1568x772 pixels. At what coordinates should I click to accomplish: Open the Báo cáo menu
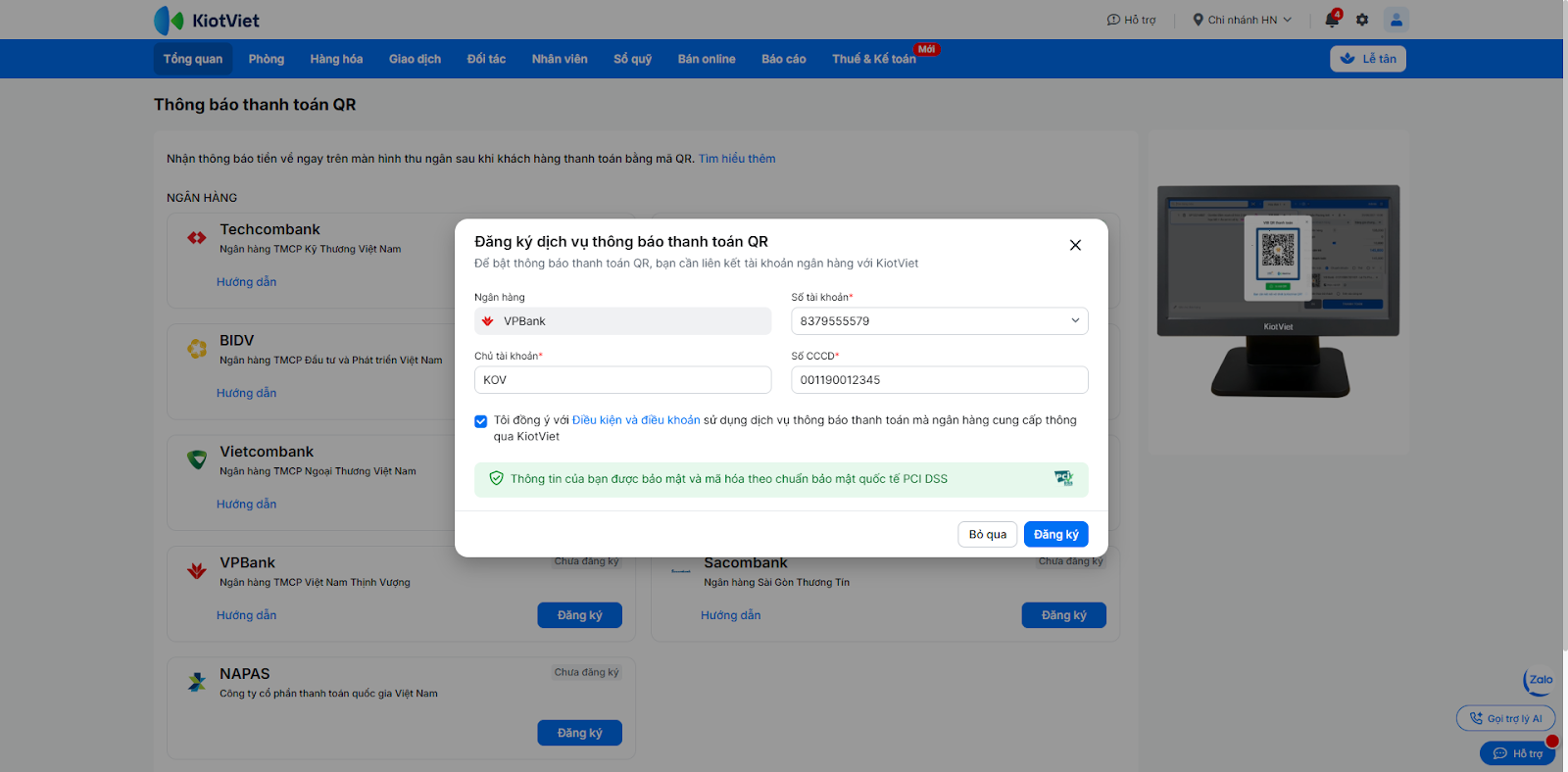point(784,59)
